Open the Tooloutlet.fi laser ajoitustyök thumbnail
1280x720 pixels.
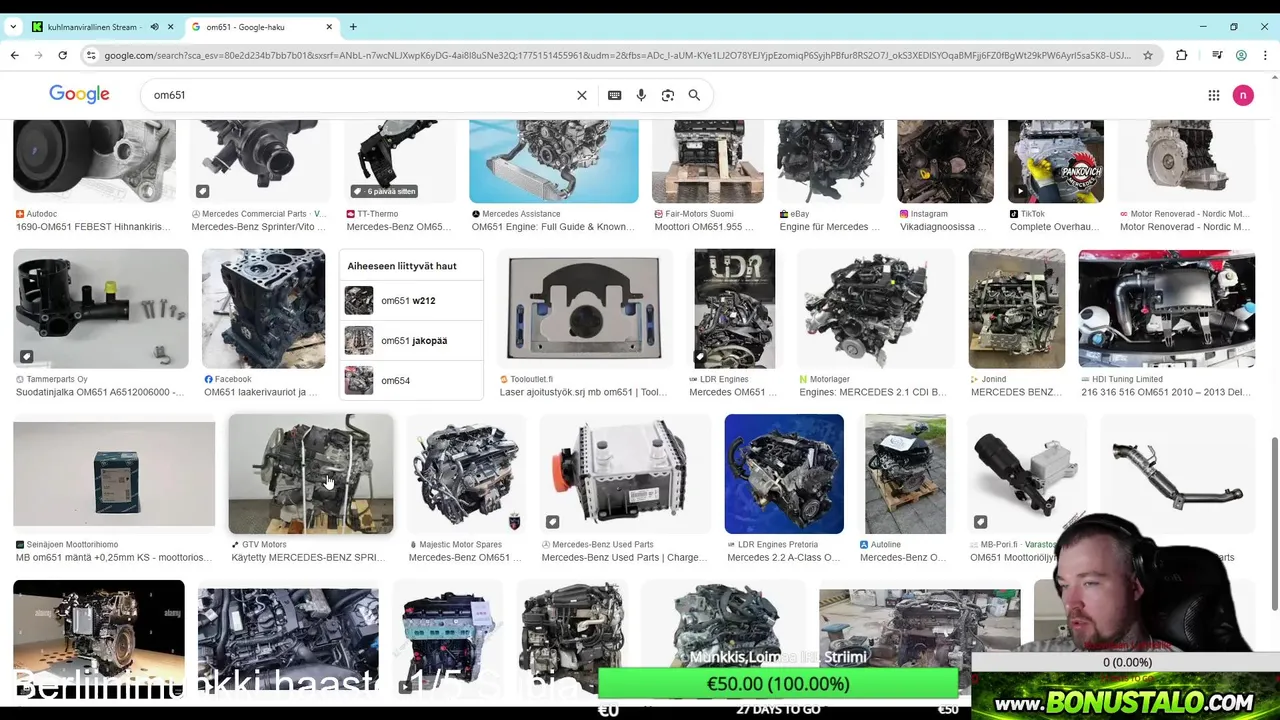pos(585,309)
